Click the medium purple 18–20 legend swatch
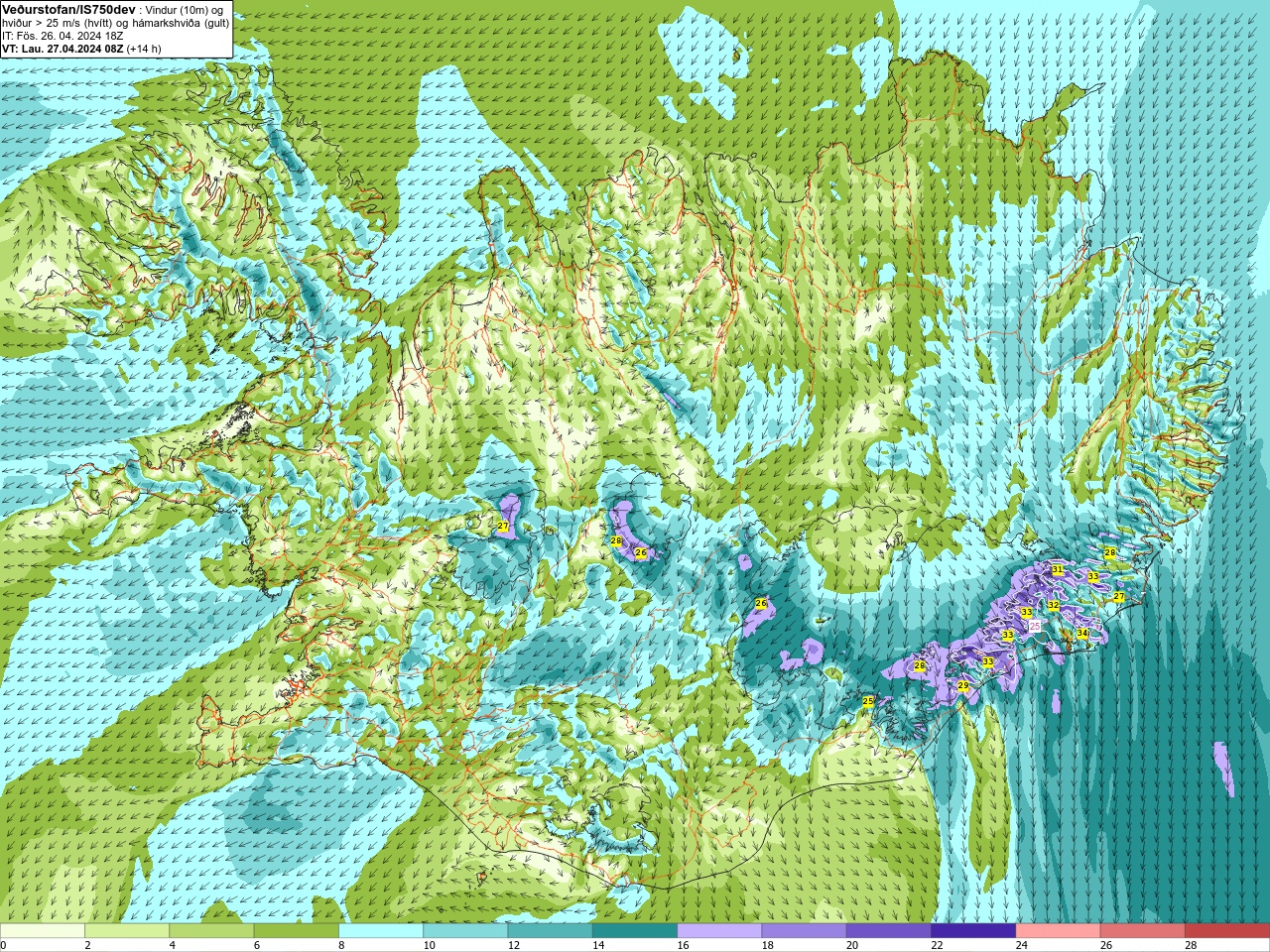1270x952 pixels. pyautogui.click(x=804, y=931)
